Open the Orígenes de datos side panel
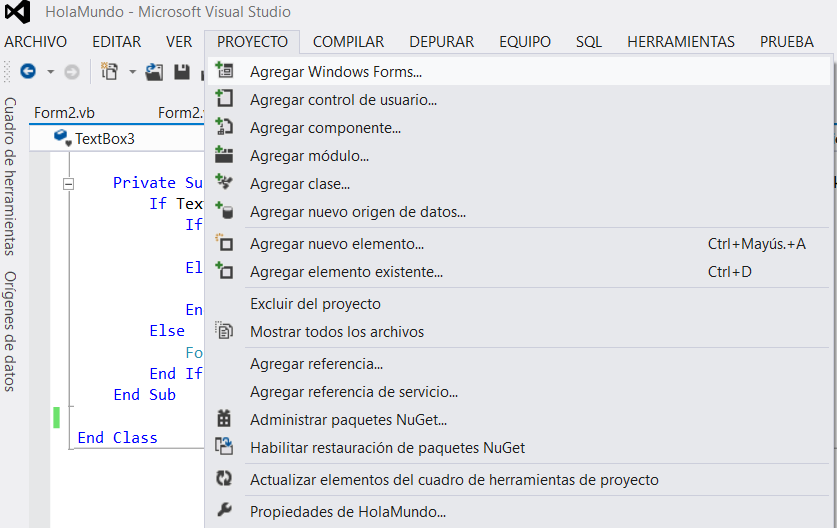This screenshot has width=837, height=528. tap(11, 331)
